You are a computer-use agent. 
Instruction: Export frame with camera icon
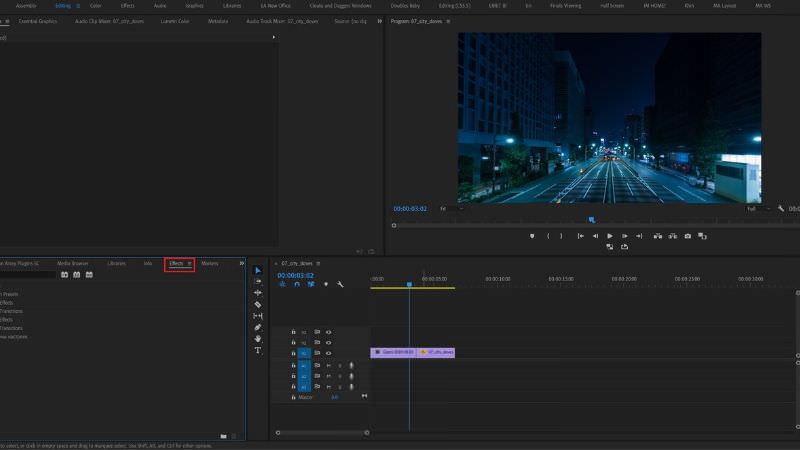tap(688, 236)
